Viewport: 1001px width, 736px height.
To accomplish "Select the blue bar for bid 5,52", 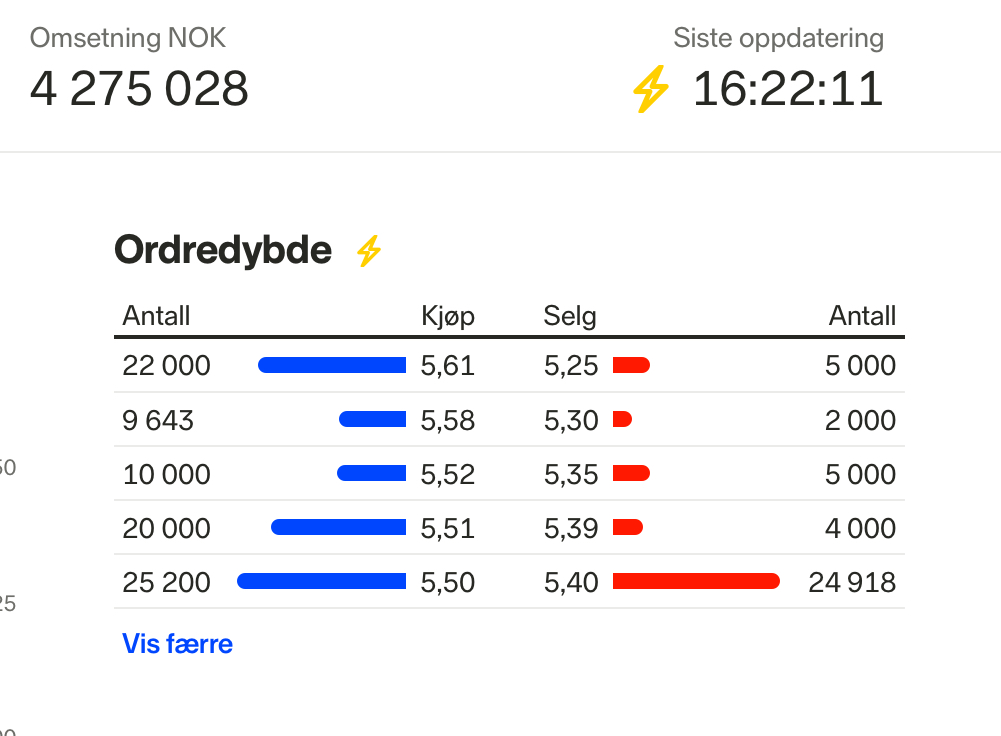I will 371,474.
